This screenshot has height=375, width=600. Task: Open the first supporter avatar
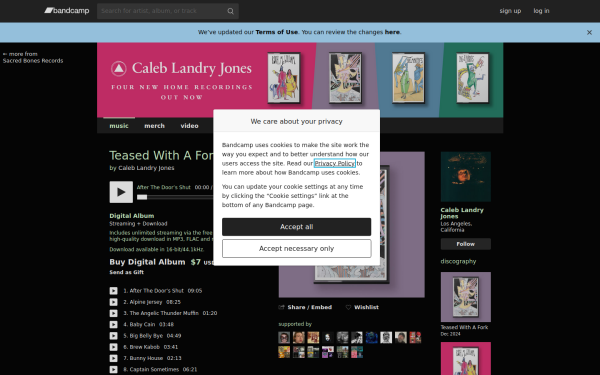pyautogui.click(x=284, y=338)
